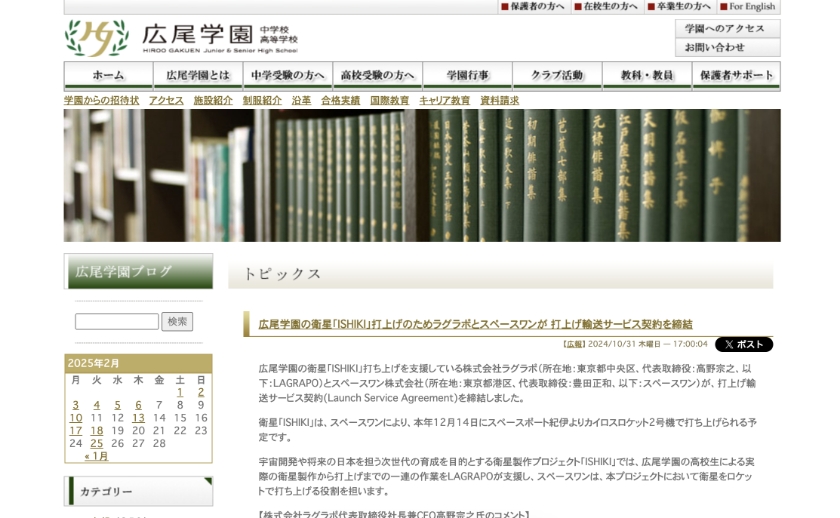Open the 合格実績 sub-navigation link
Viewport: 840px width, 518px height.
tap(340, 101)
